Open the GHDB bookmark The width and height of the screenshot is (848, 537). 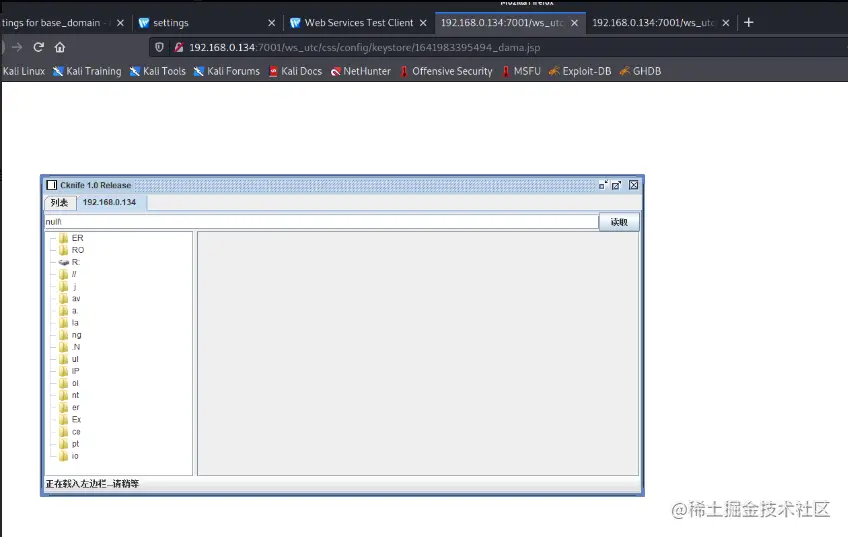pos(640,71)
